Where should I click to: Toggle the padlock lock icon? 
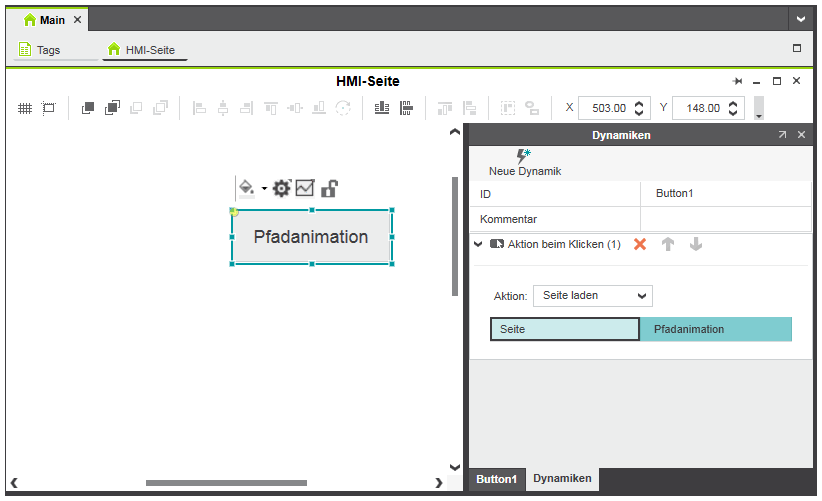click(x=329, y=188)
